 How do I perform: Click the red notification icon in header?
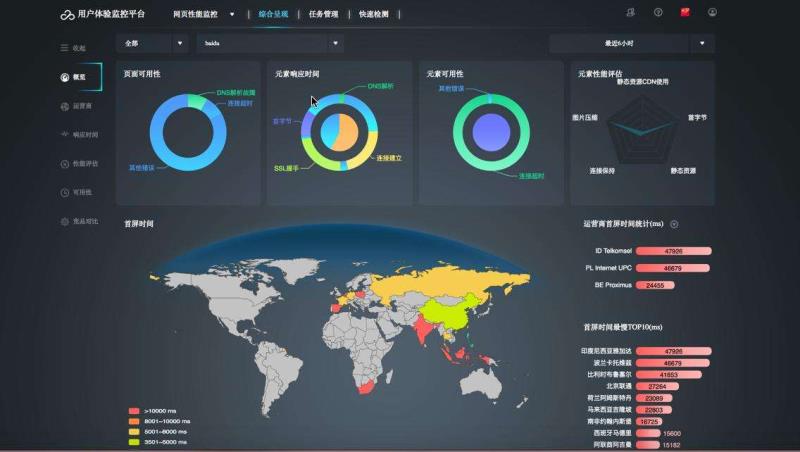point(685,13)
